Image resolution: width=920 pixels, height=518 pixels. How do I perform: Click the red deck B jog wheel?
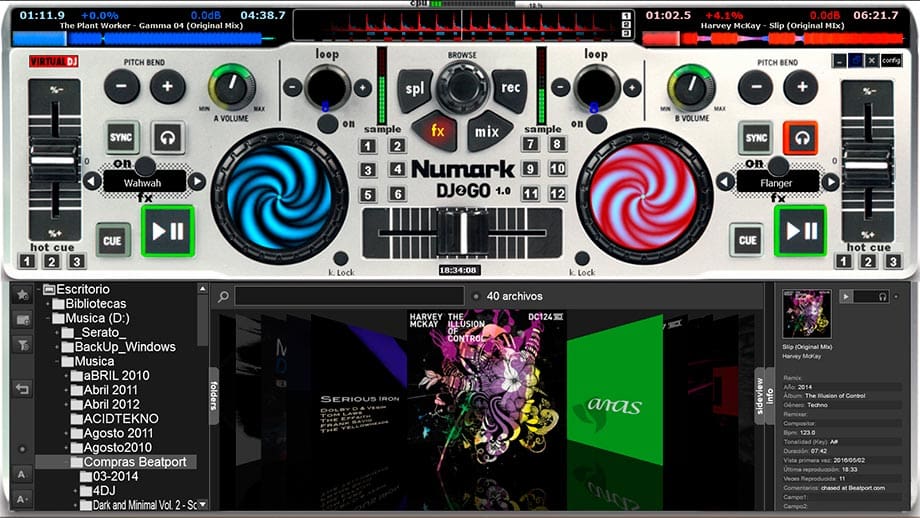coord(644,195)
